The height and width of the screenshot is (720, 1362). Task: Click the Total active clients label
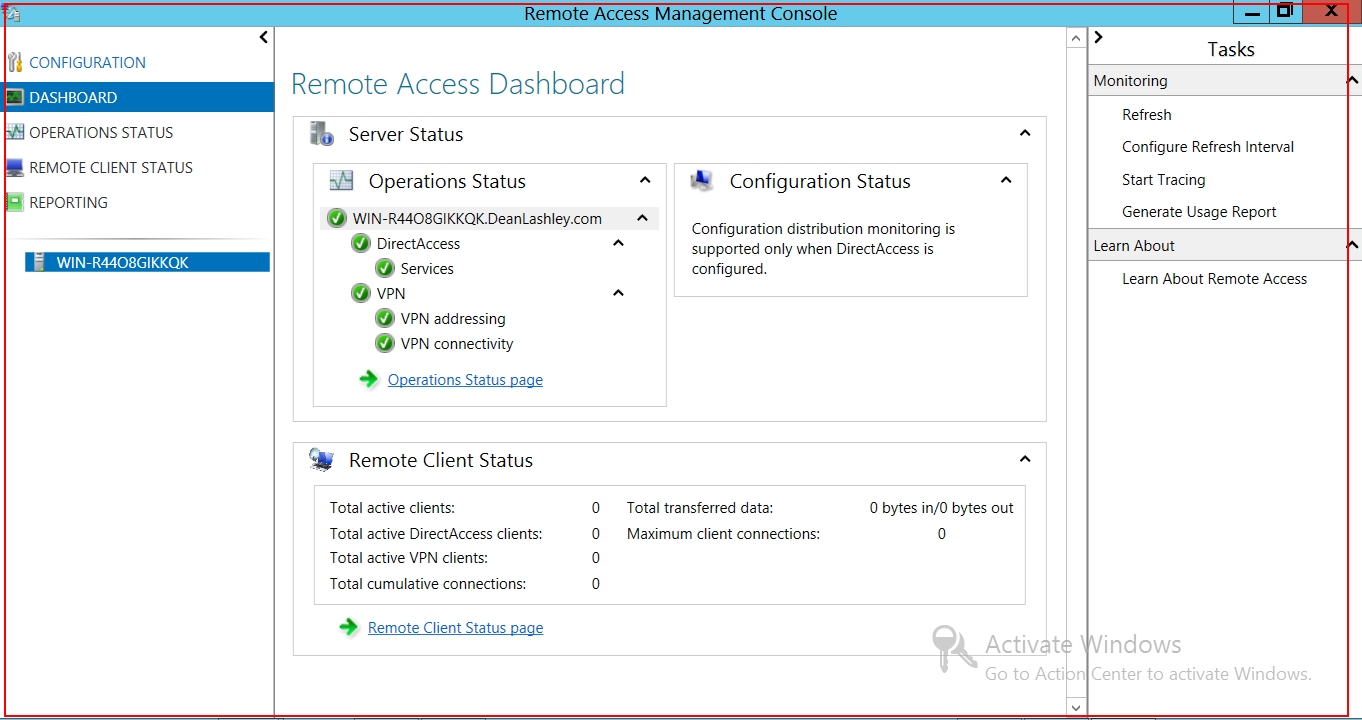point(392,508)
